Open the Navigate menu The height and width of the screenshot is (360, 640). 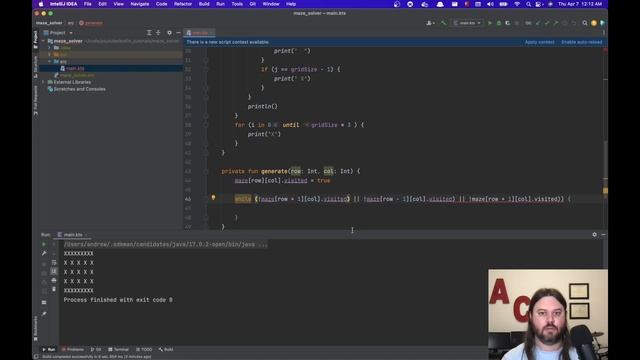140,4
